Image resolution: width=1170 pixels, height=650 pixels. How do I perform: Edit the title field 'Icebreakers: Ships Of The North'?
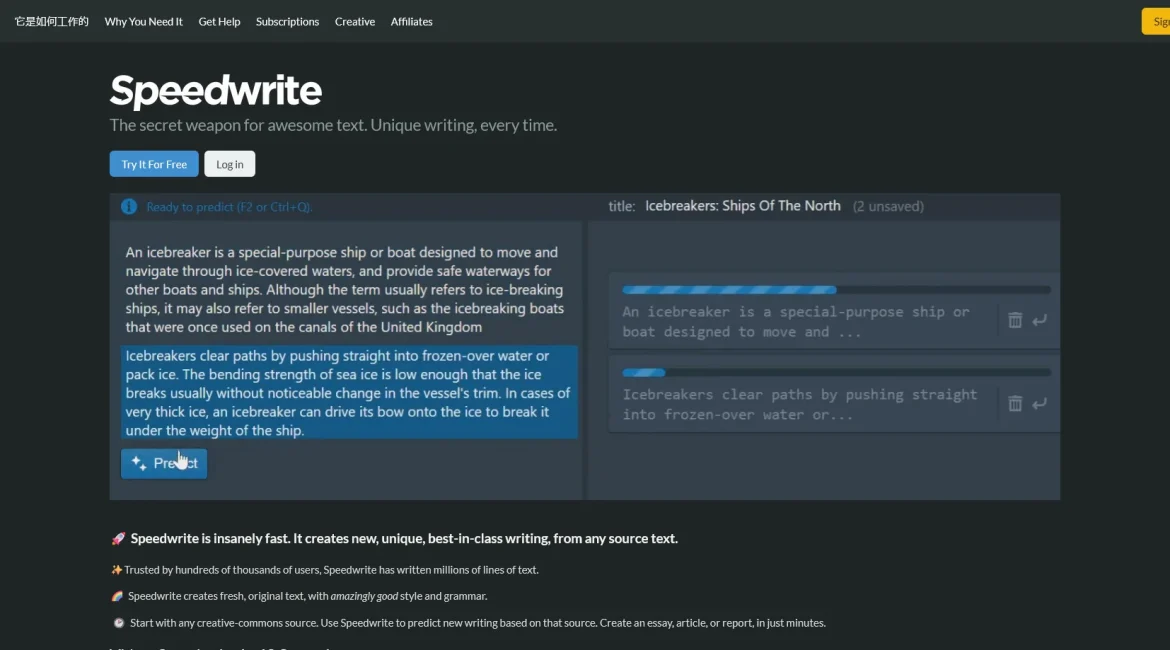[x=742, y=206]
